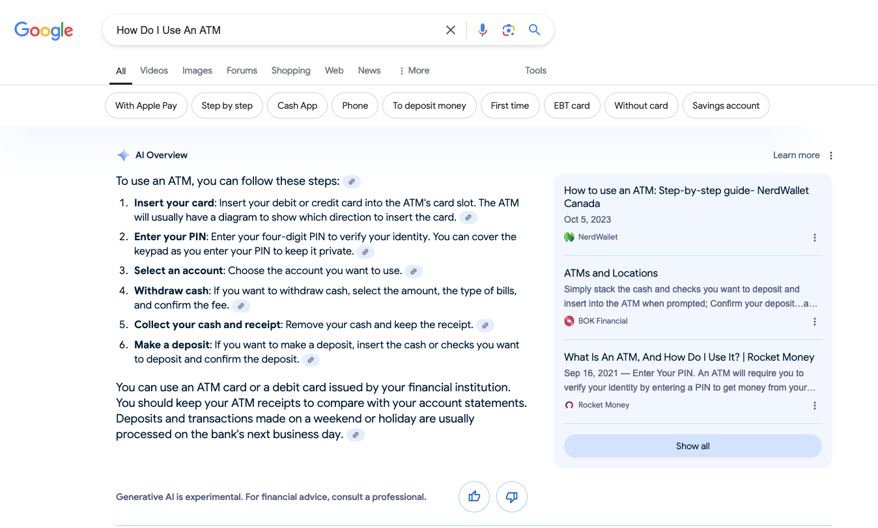The width and height of the screenshot is (878, 528).
Task: Open Google Lens image search icon
Action: tap(508, 30)
